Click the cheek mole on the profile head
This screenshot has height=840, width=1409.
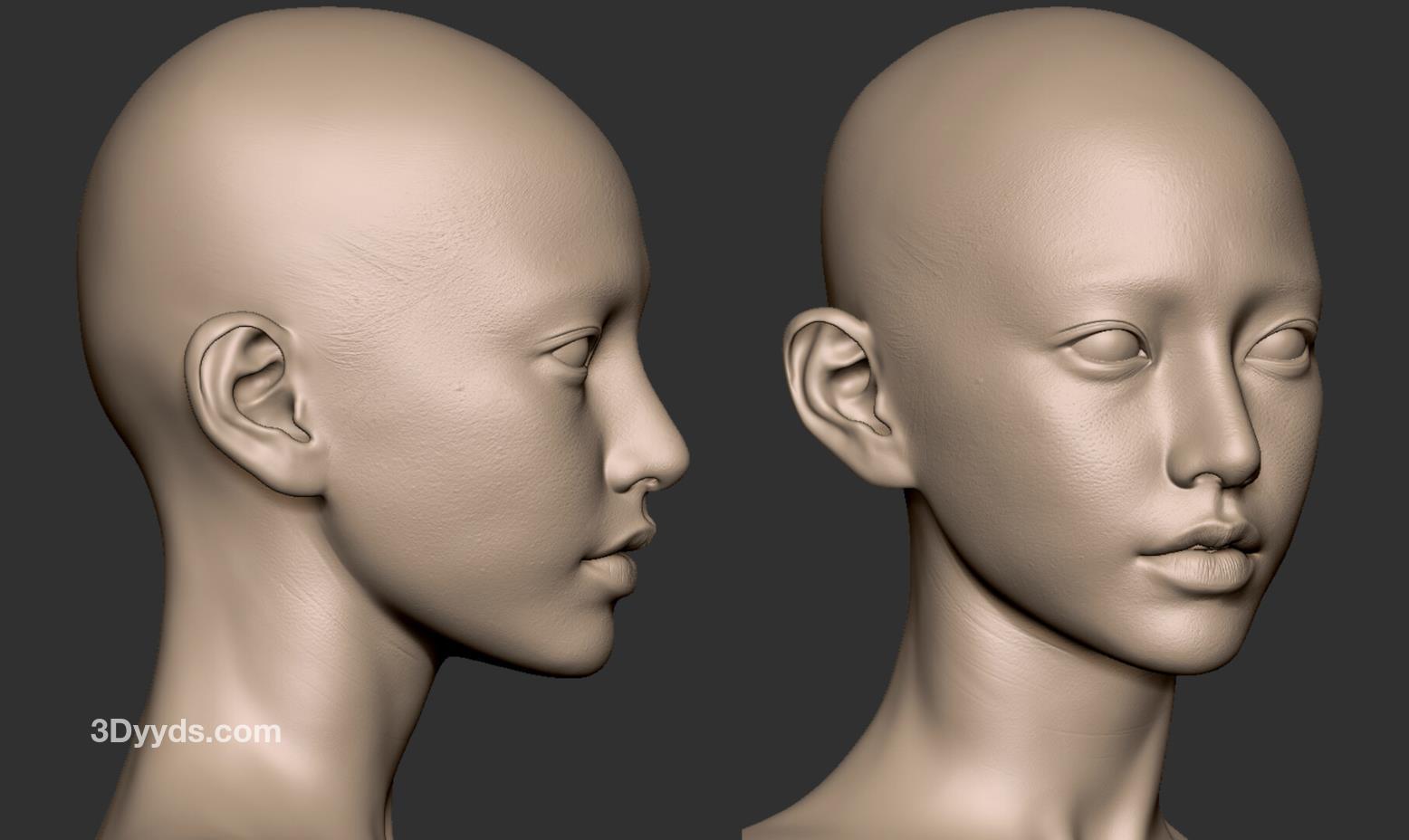tap(461, 389)
